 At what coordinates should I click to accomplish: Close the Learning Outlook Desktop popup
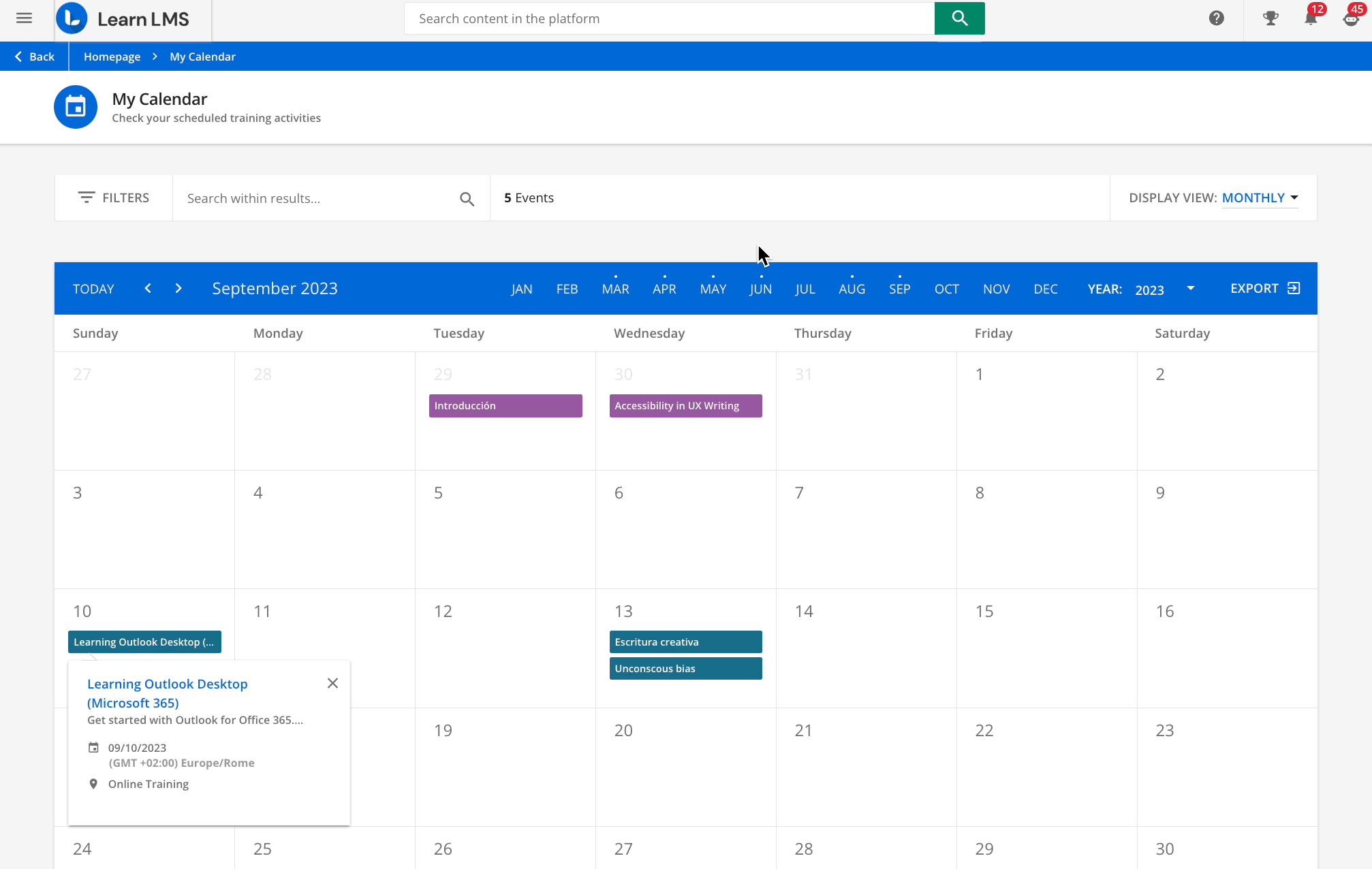coord(332,683)
